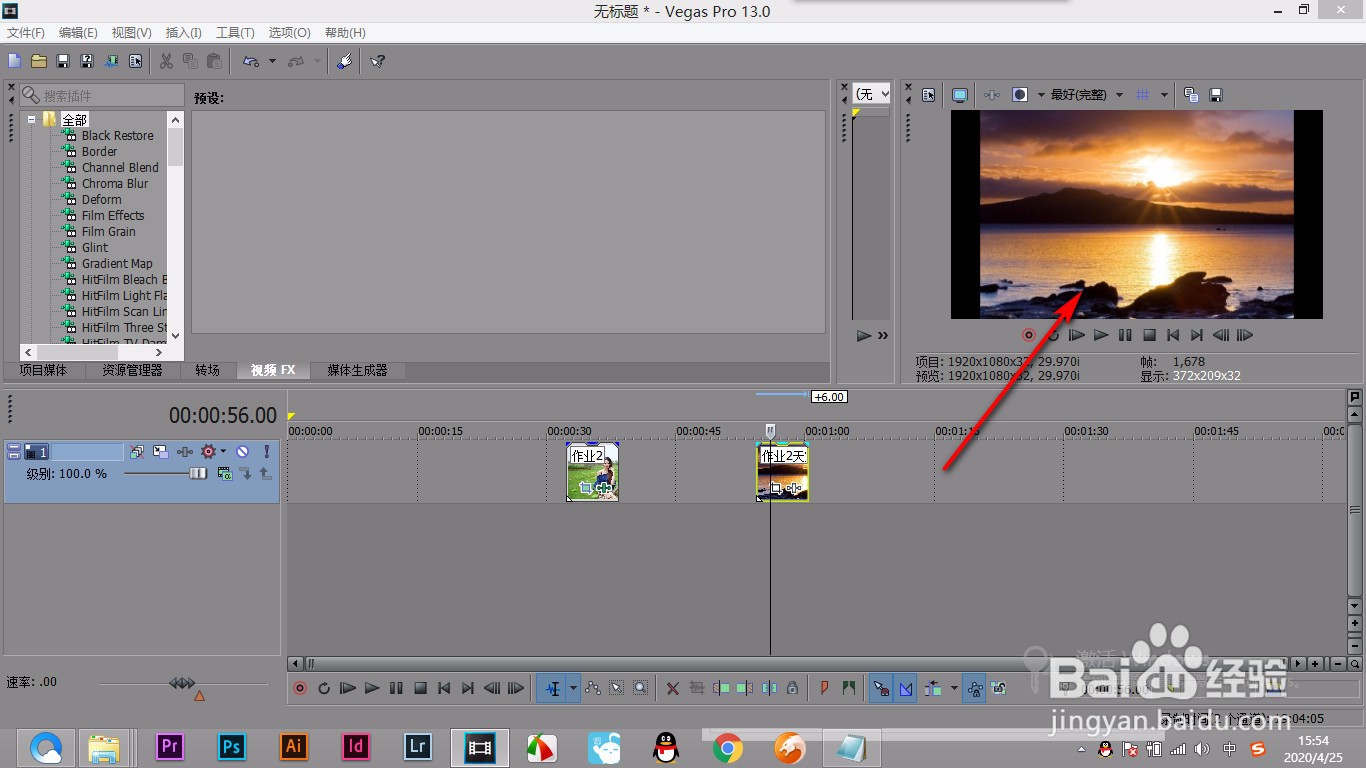The height and width of the screenshot is (768, 1366).
Task: Click the render-as icon in main toolbar
Action: click(x=111, y=61)
